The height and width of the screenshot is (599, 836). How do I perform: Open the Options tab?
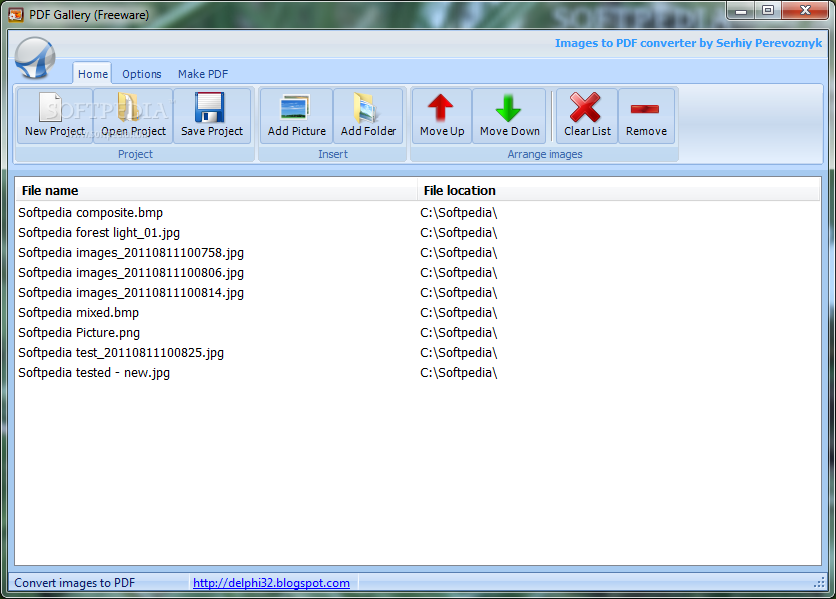[x=142, y=74]
